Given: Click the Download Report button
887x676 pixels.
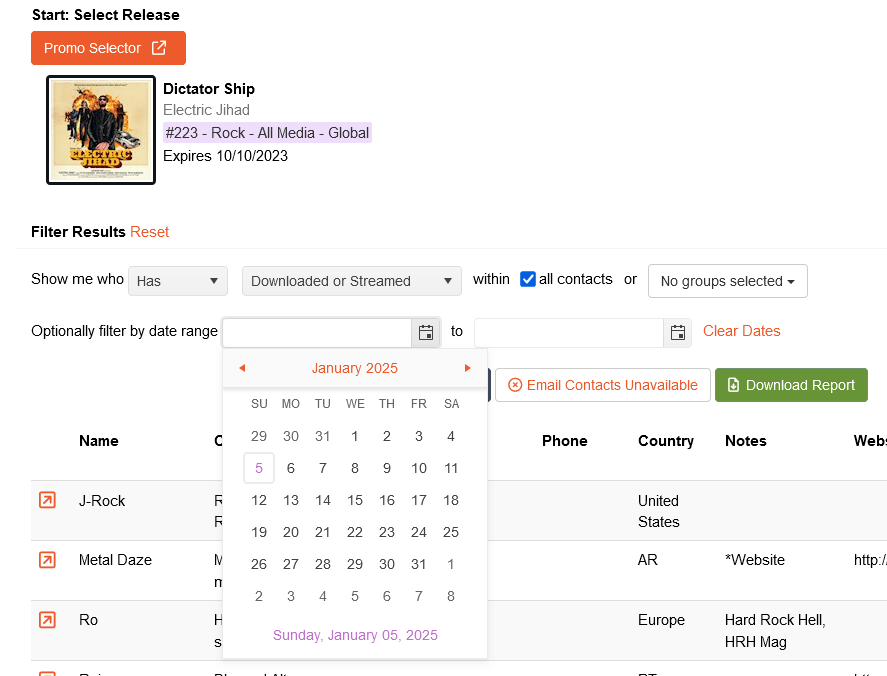Looking at the screenshot, I should click(791, 385).
